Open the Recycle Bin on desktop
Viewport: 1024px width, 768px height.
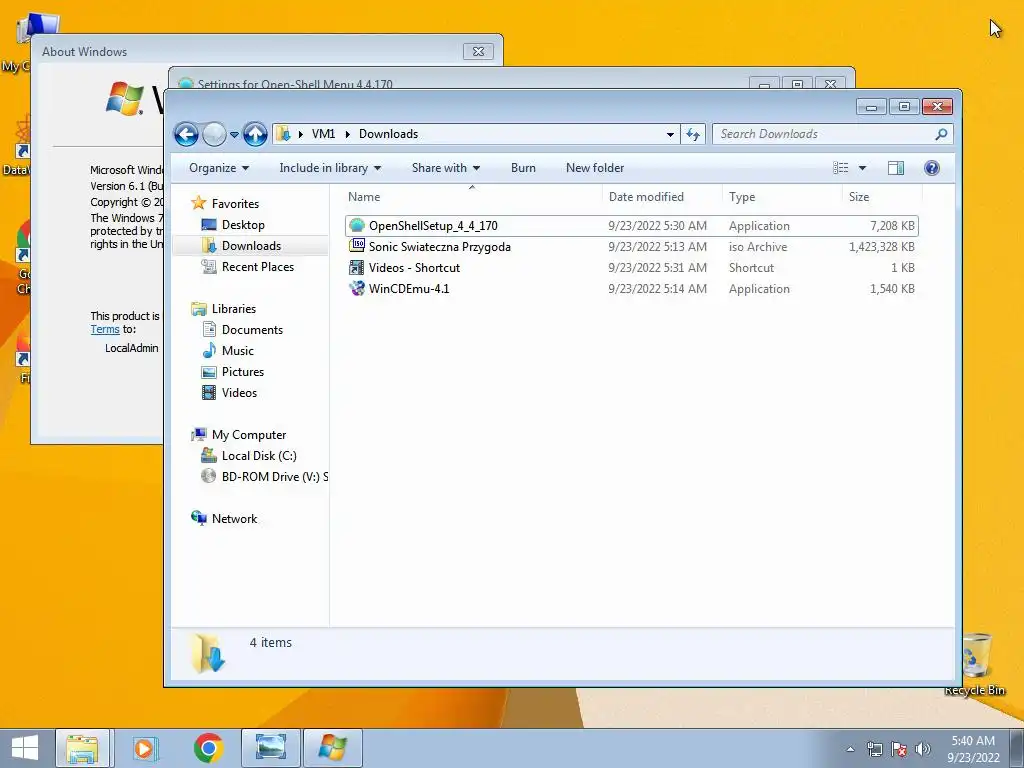[x=975, y=664]
